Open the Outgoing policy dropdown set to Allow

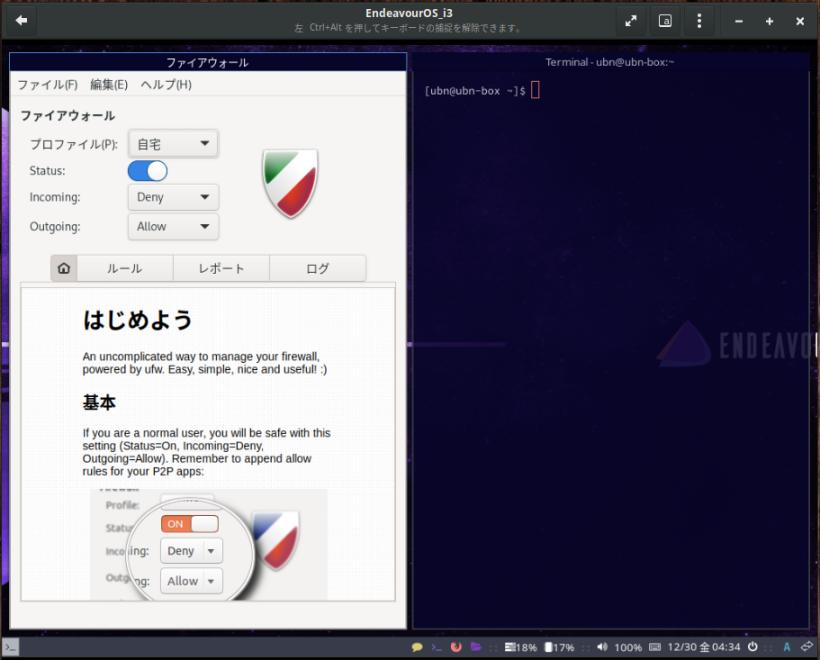point(173,226)
